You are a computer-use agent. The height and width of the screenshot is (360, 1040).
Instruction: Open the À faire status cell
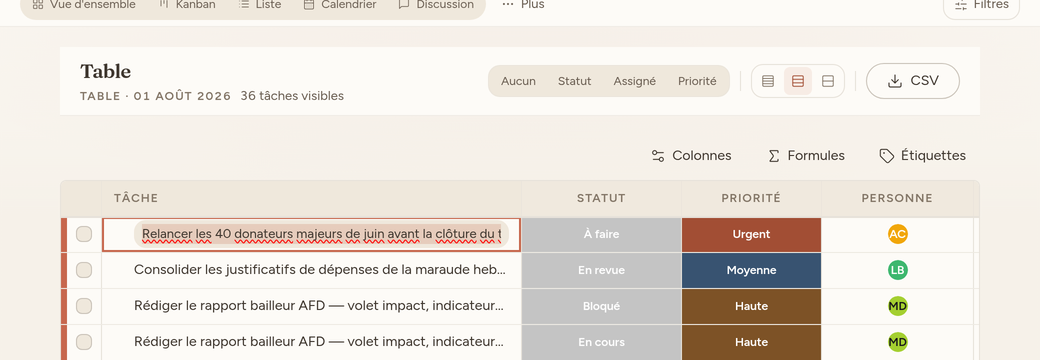pos(601,234)
